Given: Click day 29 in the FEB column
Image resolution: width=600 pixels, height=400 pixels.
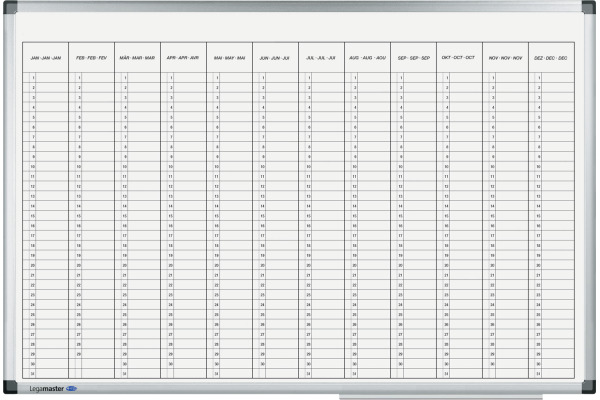Looking at the screenshot, I should click(78, 354).
